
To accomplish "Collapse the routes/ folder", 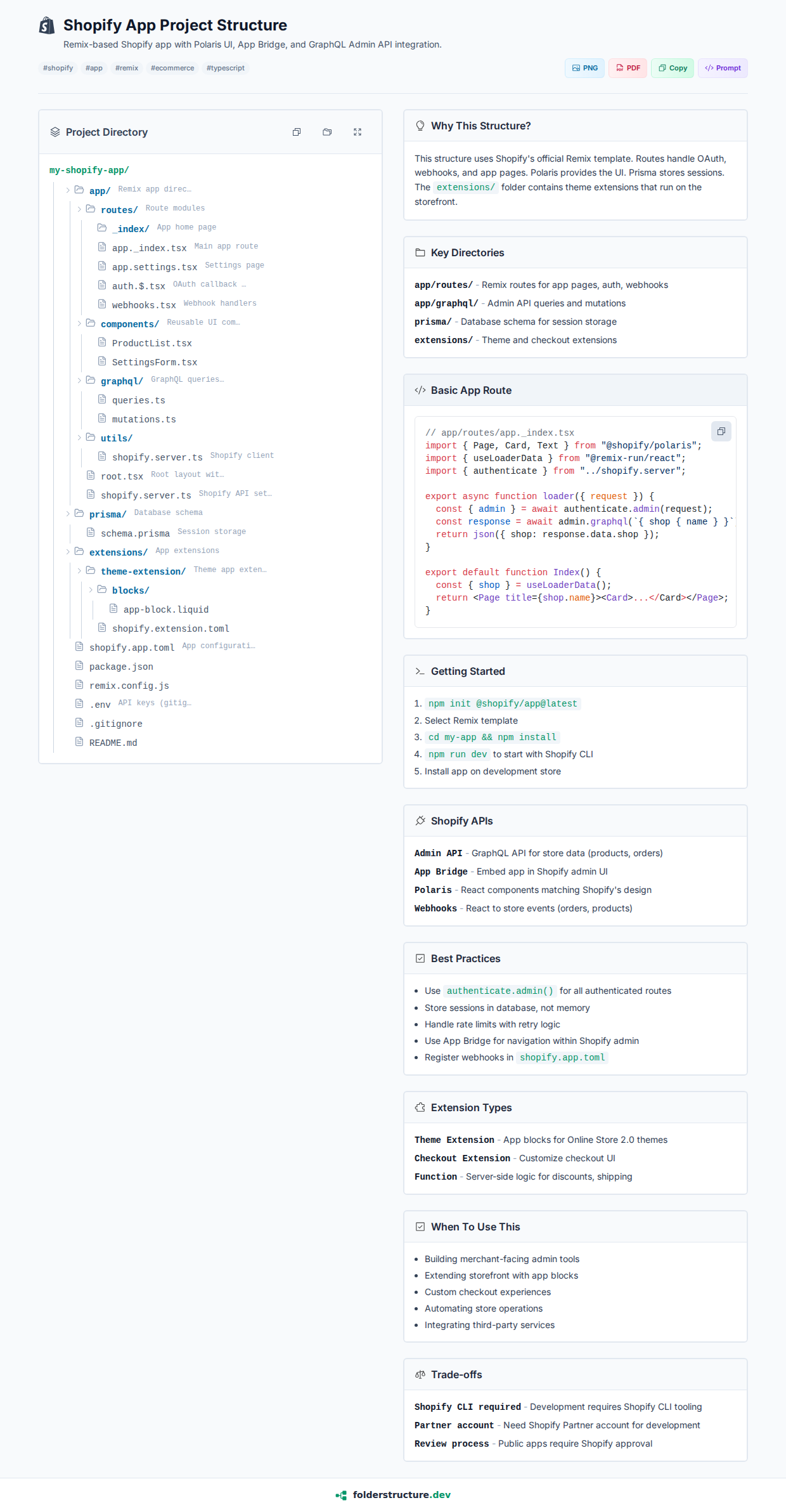I will pyautogui.click(x=79, y=209).
